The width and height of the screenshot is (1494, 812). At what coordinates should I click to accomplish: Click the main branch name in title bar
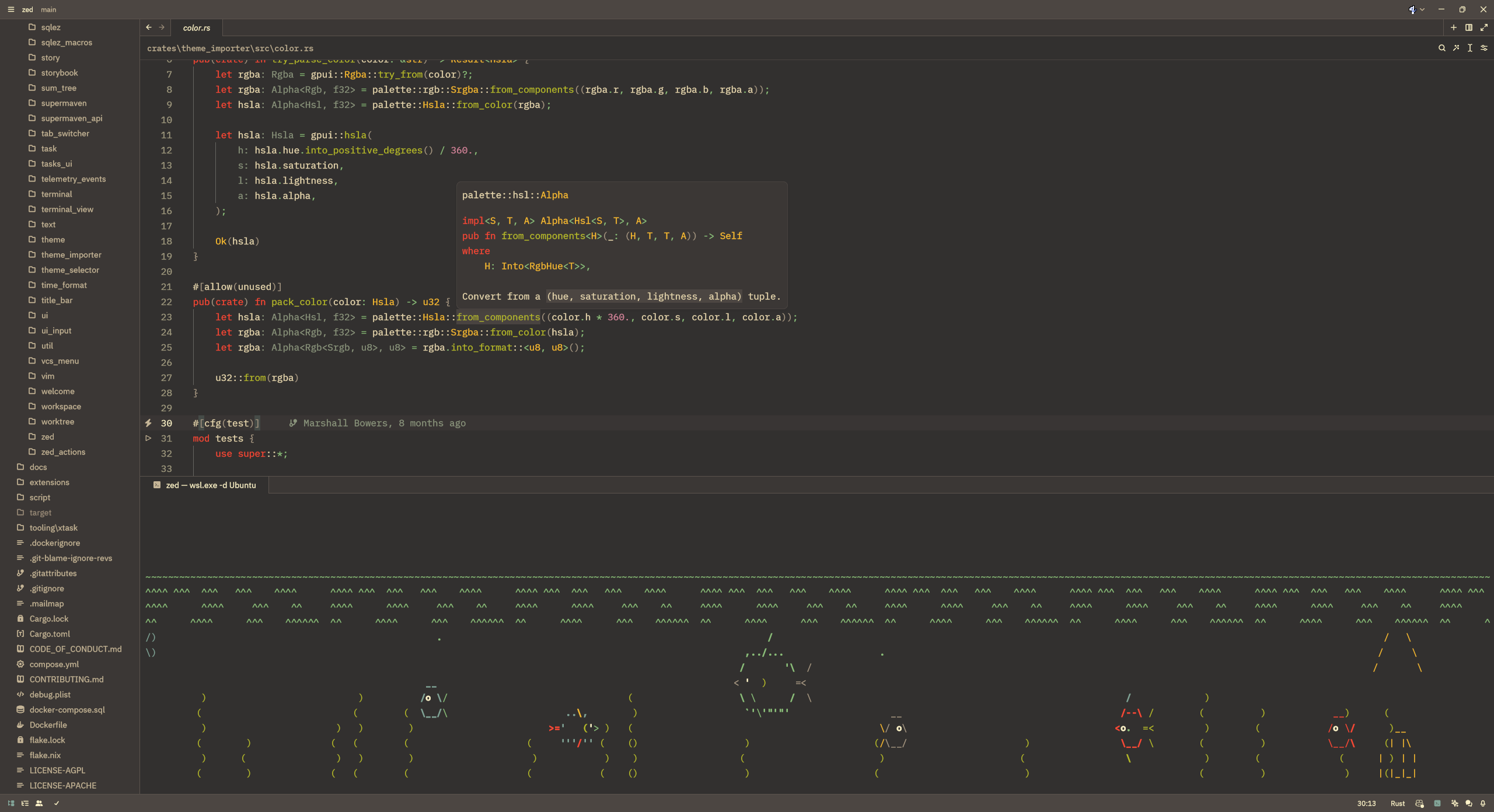click(x=48, y=9)
